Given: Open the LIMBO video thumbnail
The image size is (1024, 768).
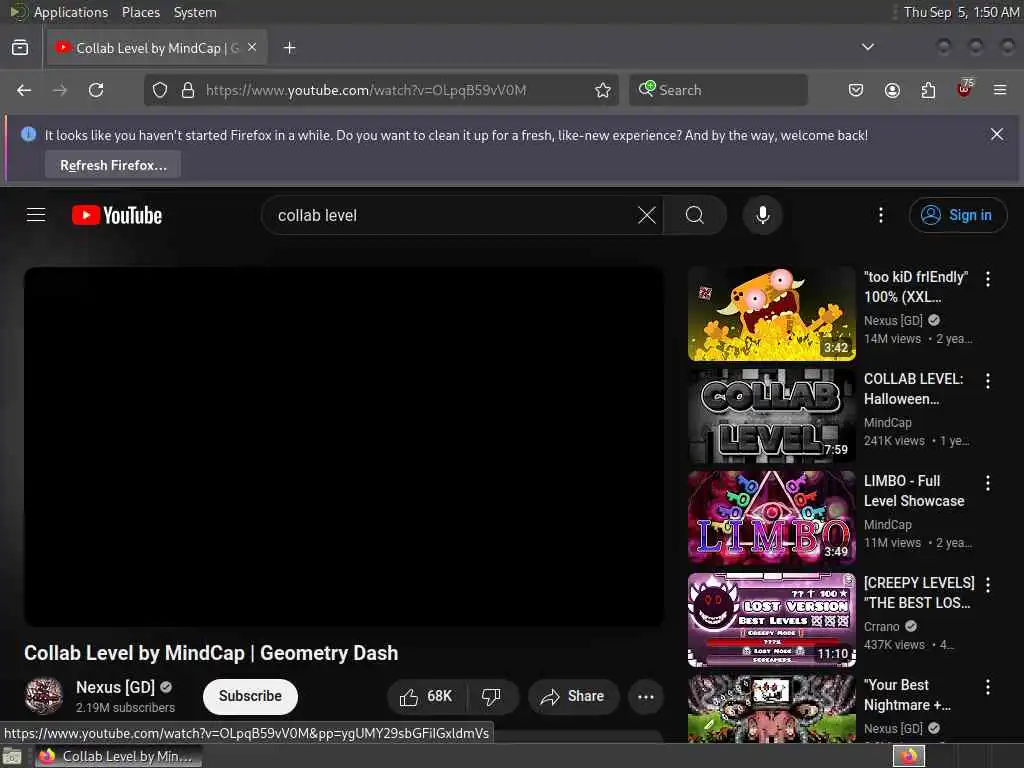Looking at the screenshot, I should [772, 518].
